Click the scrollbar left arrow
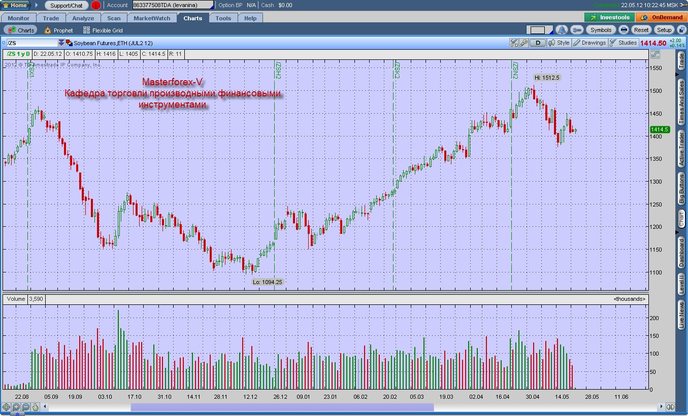Image resolution: width=688 pixels, height=416 pixels. [x=45, y=407]
